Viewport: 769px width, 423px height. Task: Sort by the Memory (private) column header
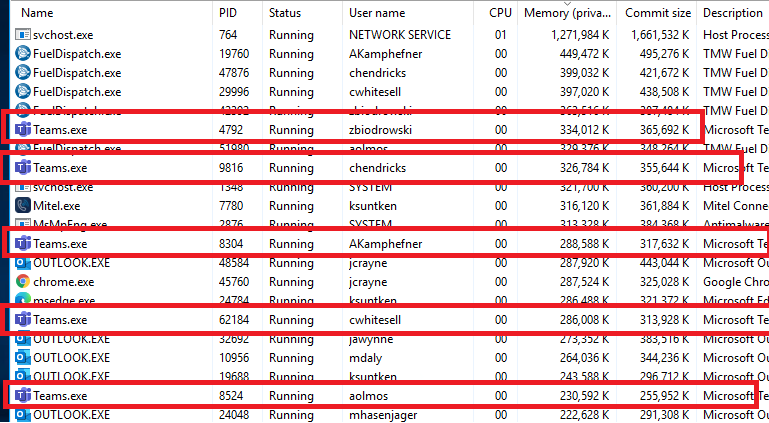(x=567, y=13)
